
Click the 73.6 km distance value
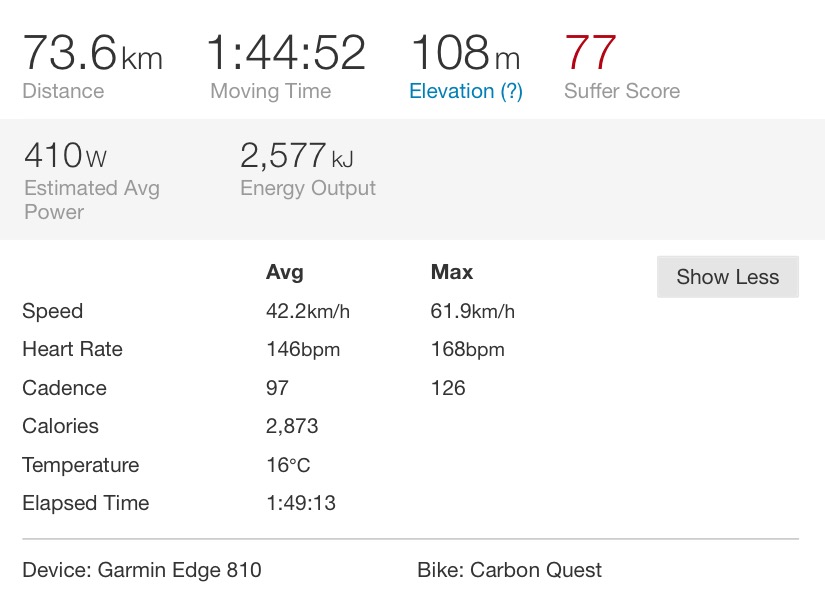[x=92, y=52]
